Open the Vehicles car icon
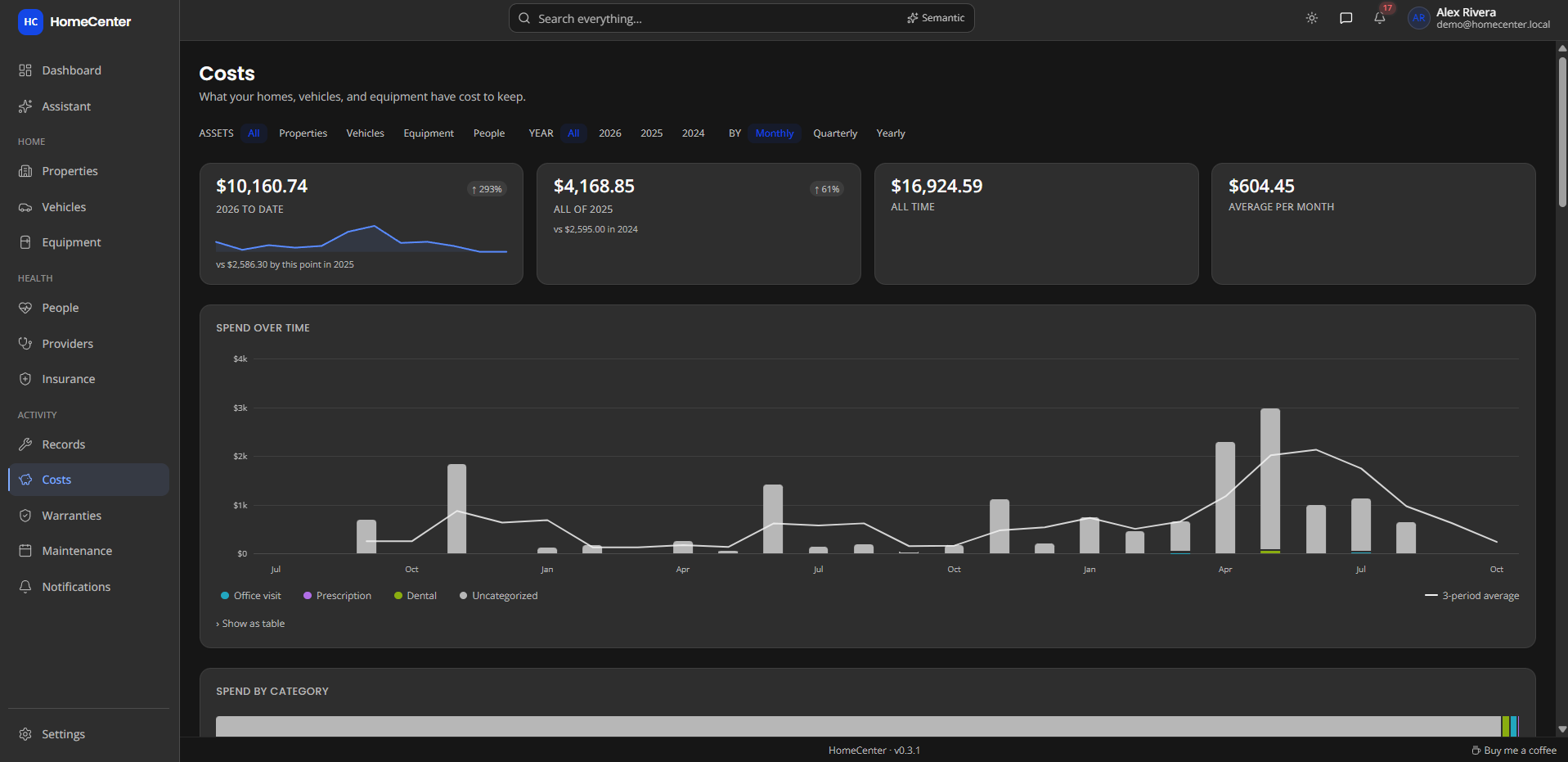 pos(25,207)
